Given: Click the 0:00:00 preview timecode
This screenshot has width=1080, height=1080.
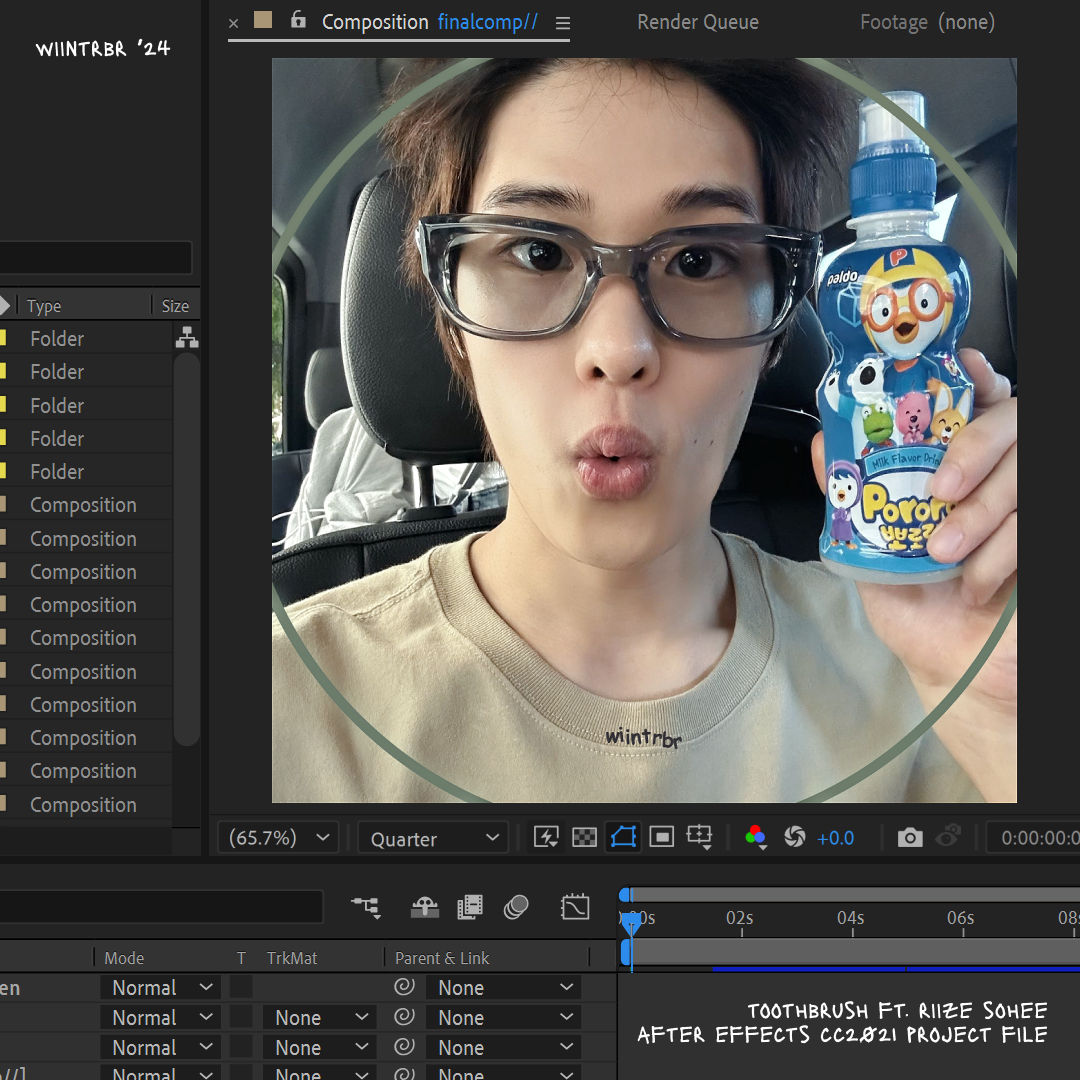Looking at the screenshot, I should [x=1037, y=838].
